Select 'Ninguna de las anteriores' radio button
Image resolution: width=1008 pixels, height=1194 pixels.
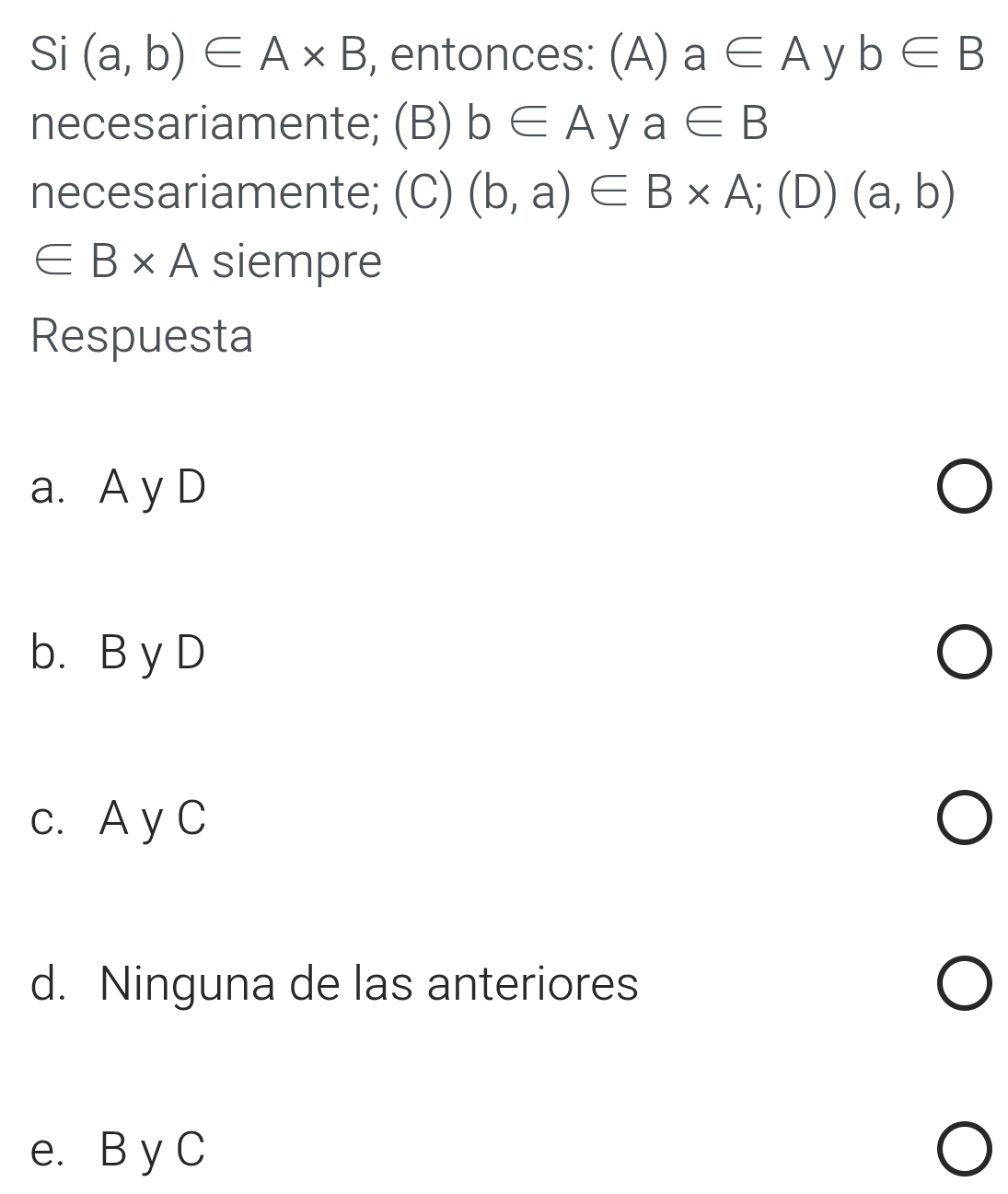click(x=965, y=983)
